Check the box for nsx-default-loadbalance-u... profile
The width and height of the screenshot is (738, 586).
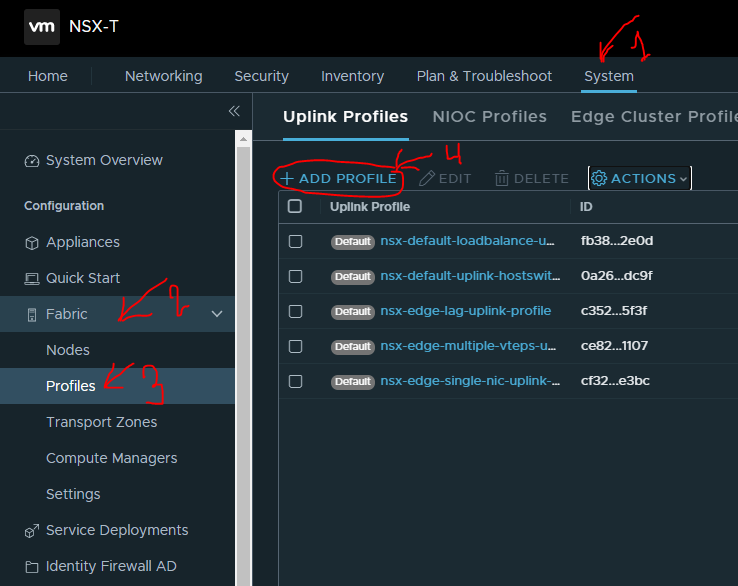pos(295,241)
